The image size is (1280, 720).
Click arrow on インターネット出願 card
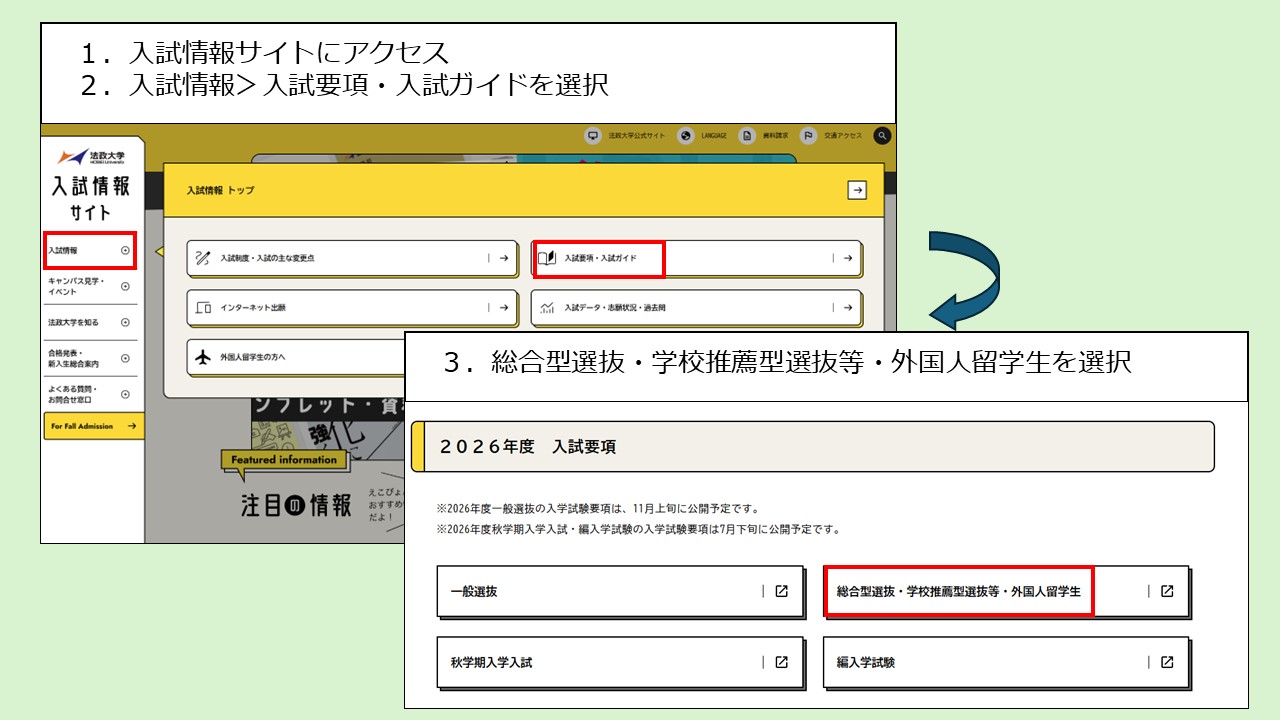[504, 308]
